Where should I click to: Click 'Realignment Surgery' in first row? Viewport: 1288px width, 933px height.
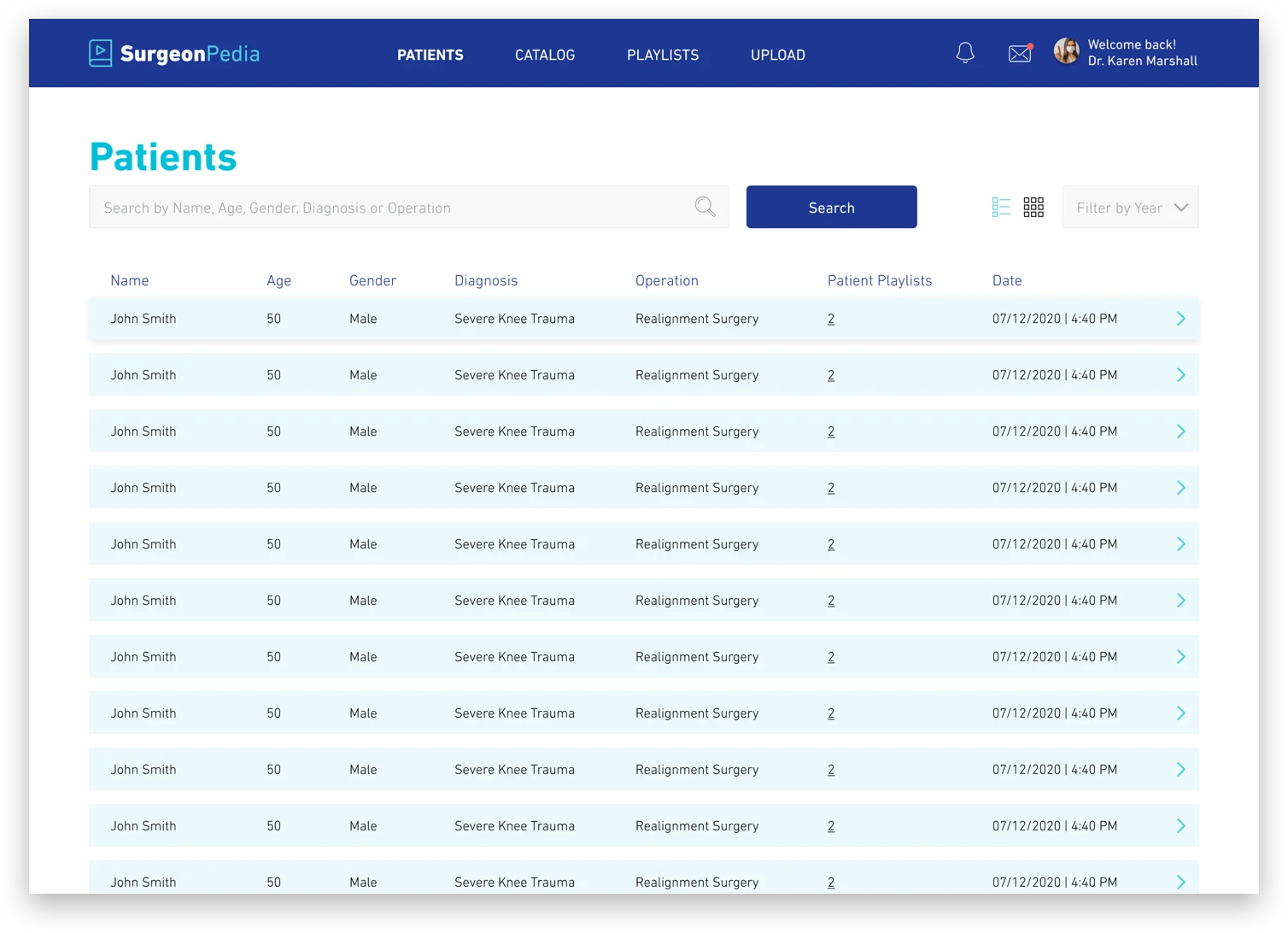[697, 319]
